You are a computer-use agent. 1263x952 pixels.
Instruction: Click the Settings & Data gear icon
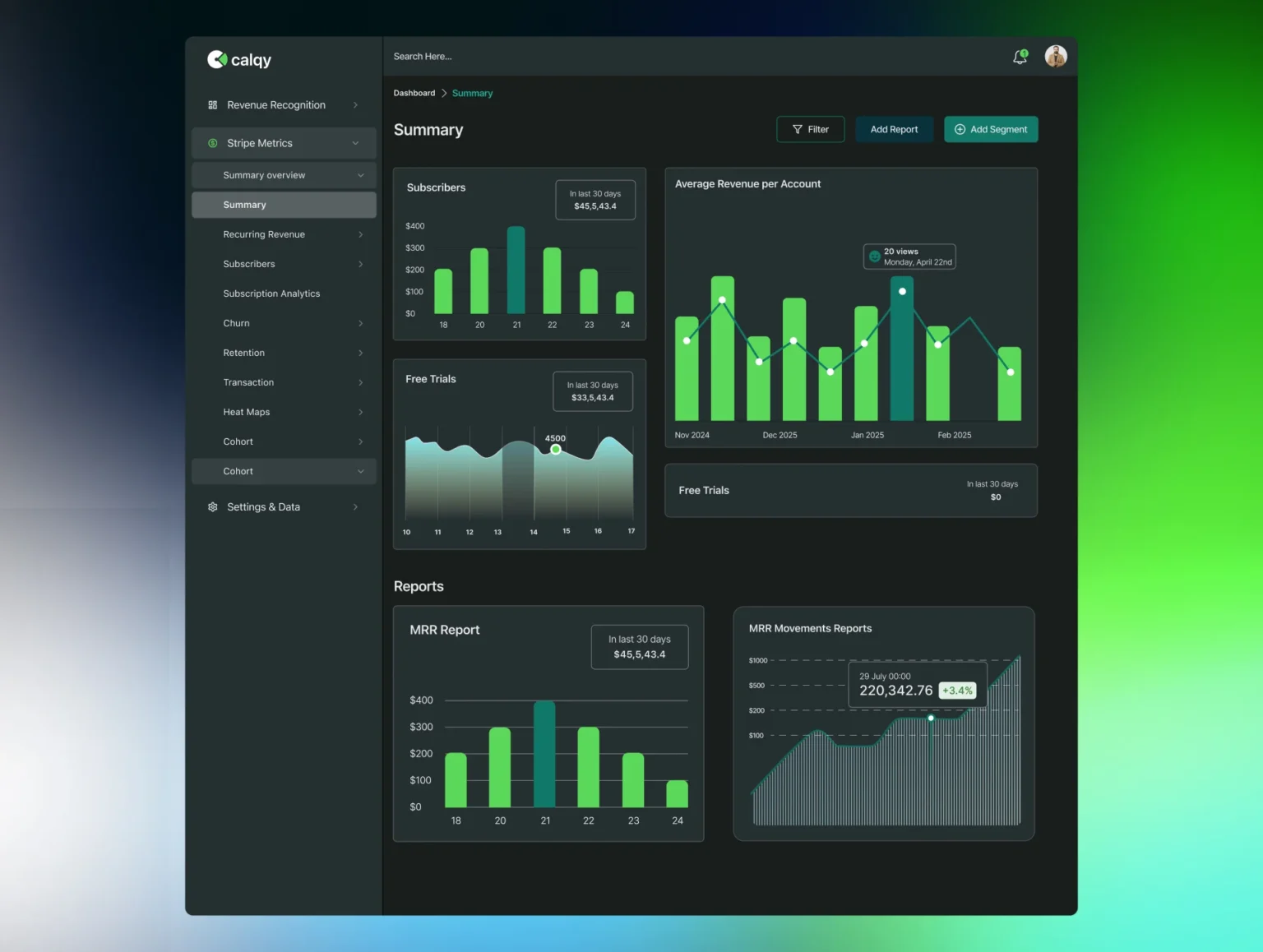tap(213, 507)
